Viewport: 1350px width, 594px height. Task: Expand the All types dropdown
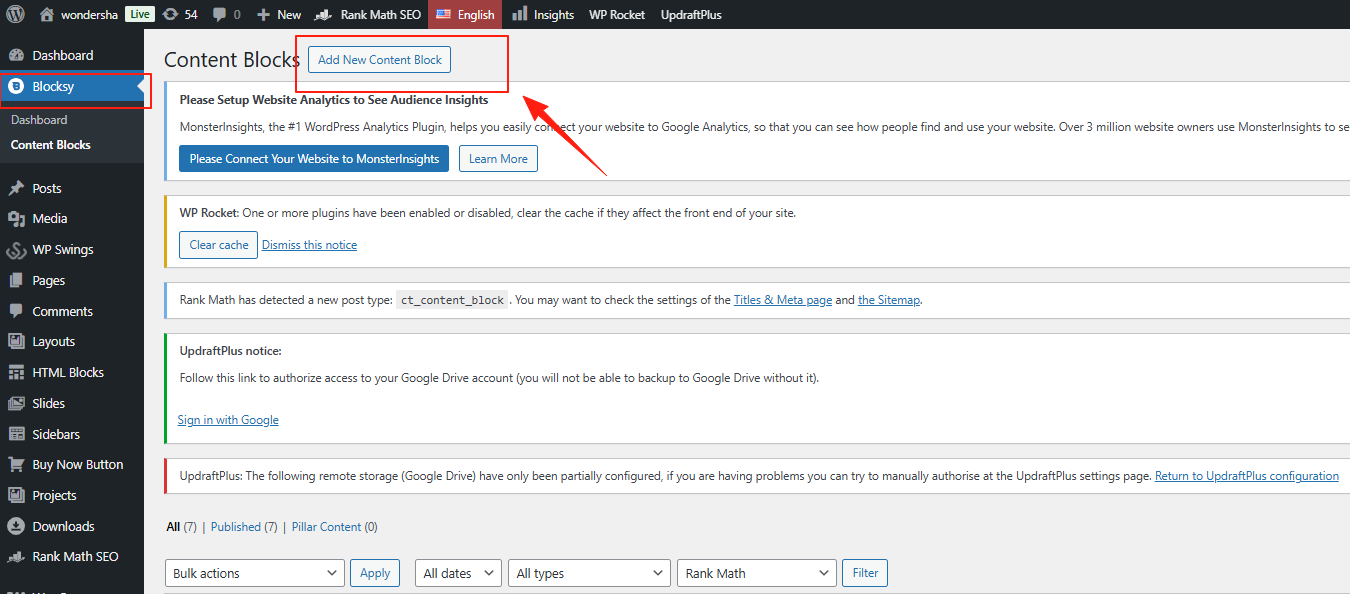tap(588, 573)
